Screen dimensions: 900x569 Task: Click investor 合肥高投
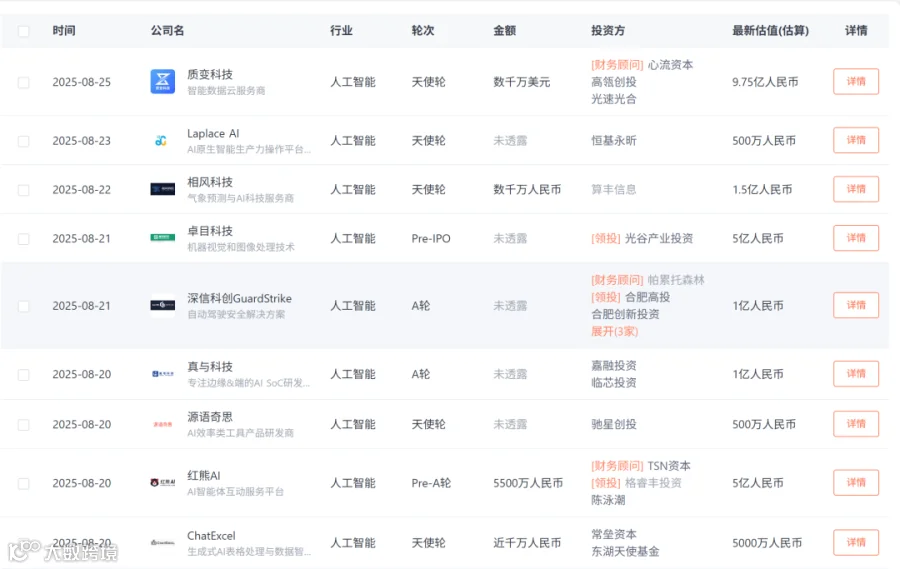[647, 297]
